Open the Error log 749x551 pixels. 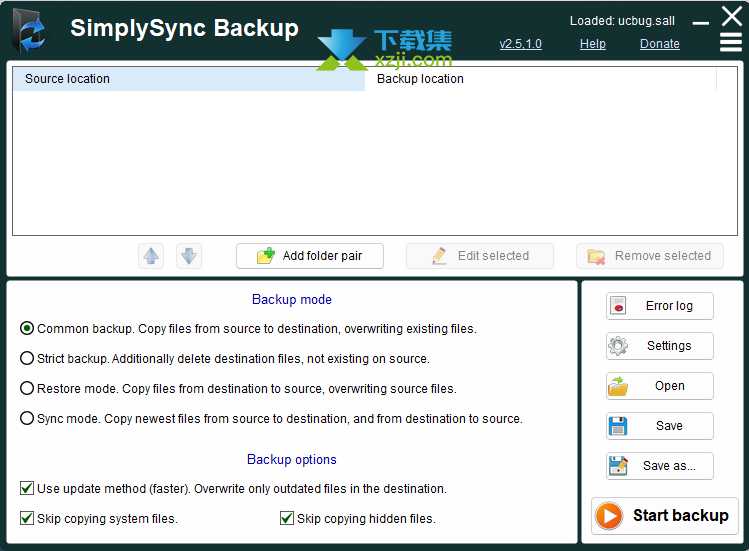tap(660, 306)
